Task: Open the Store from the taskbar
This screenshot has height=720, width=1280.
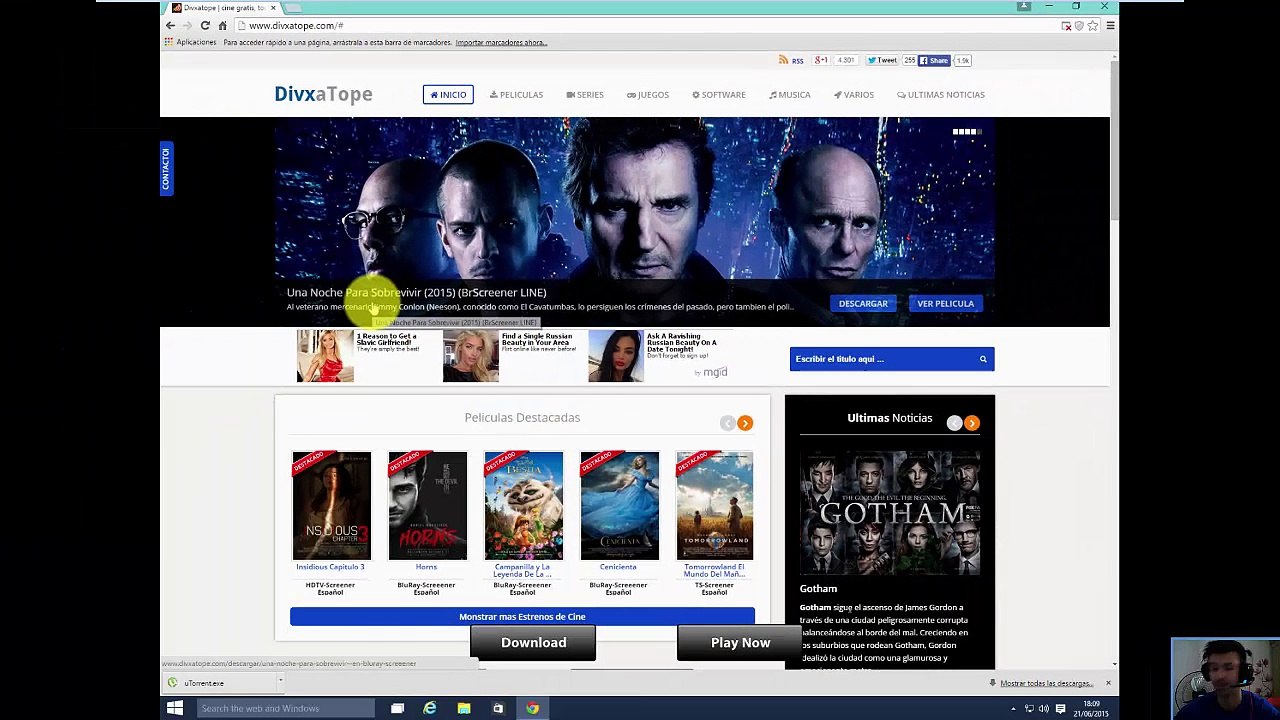Action: point(498,708)
